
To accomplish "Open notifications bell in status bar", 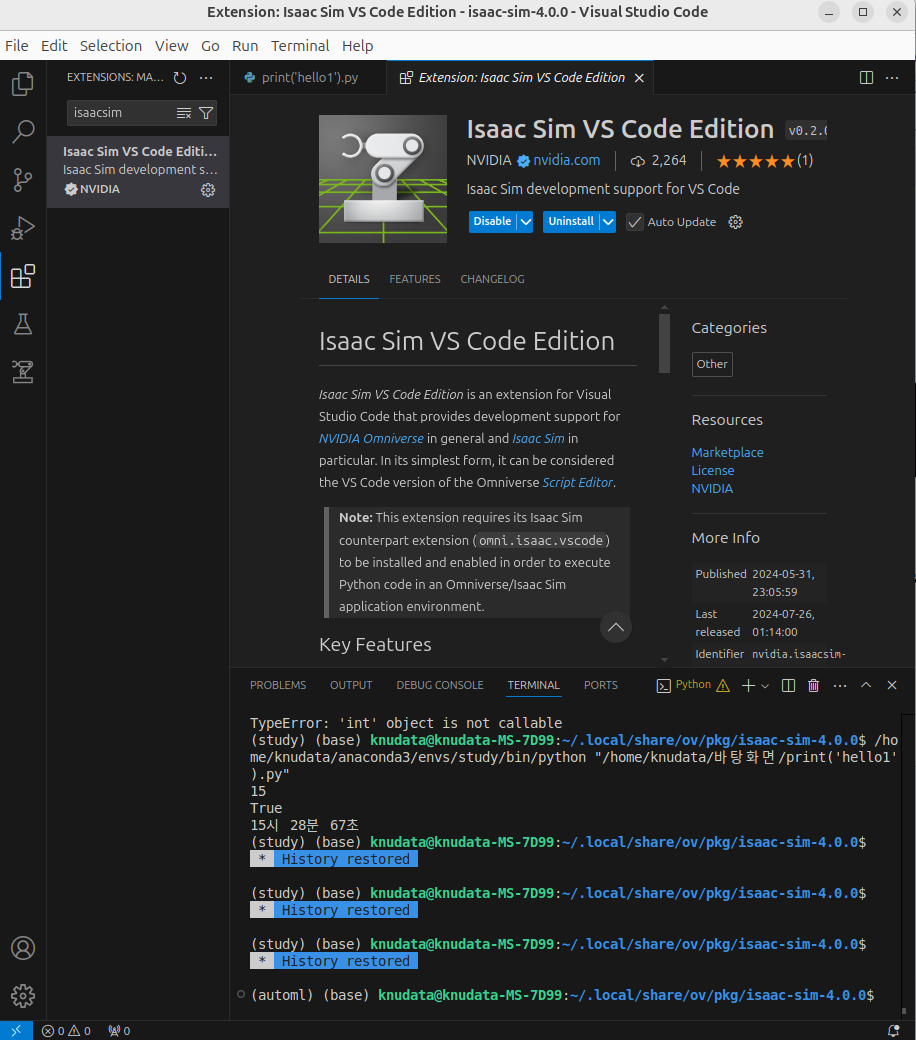I will point(893,1031).
